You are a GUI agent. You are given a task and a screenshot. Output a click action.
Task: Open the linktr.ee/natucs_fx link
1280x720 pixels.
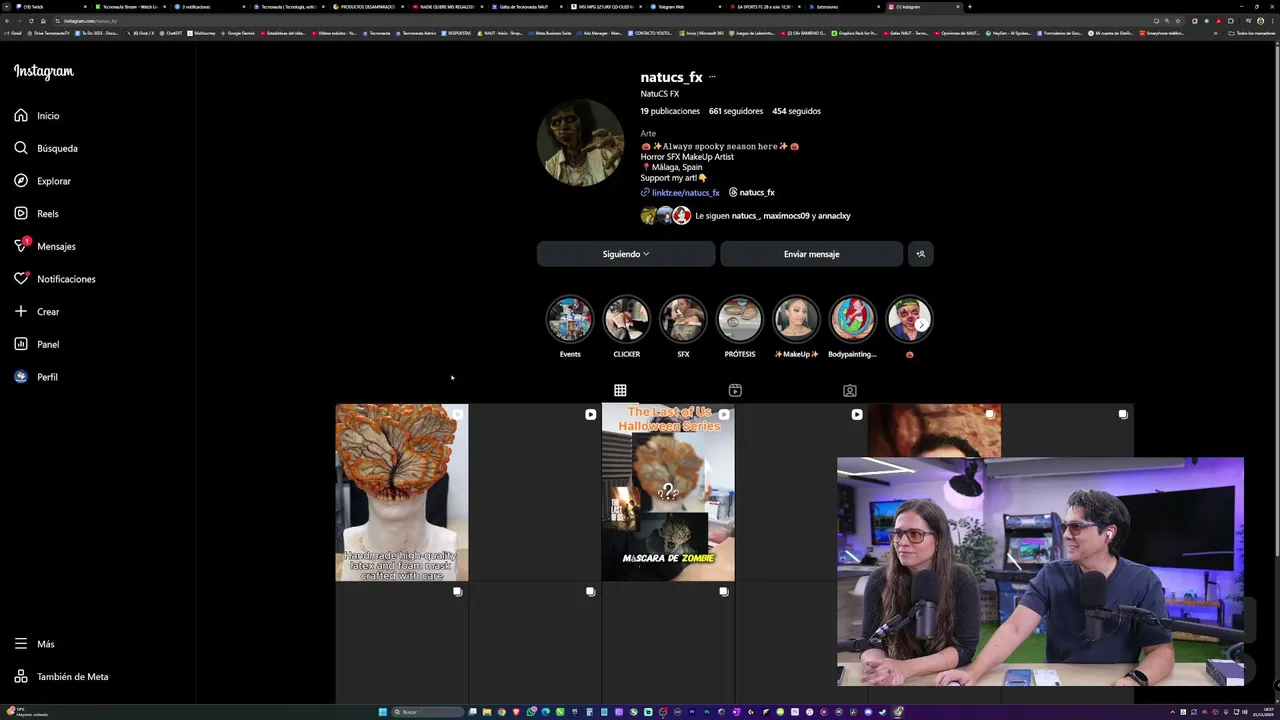point(680,192)
